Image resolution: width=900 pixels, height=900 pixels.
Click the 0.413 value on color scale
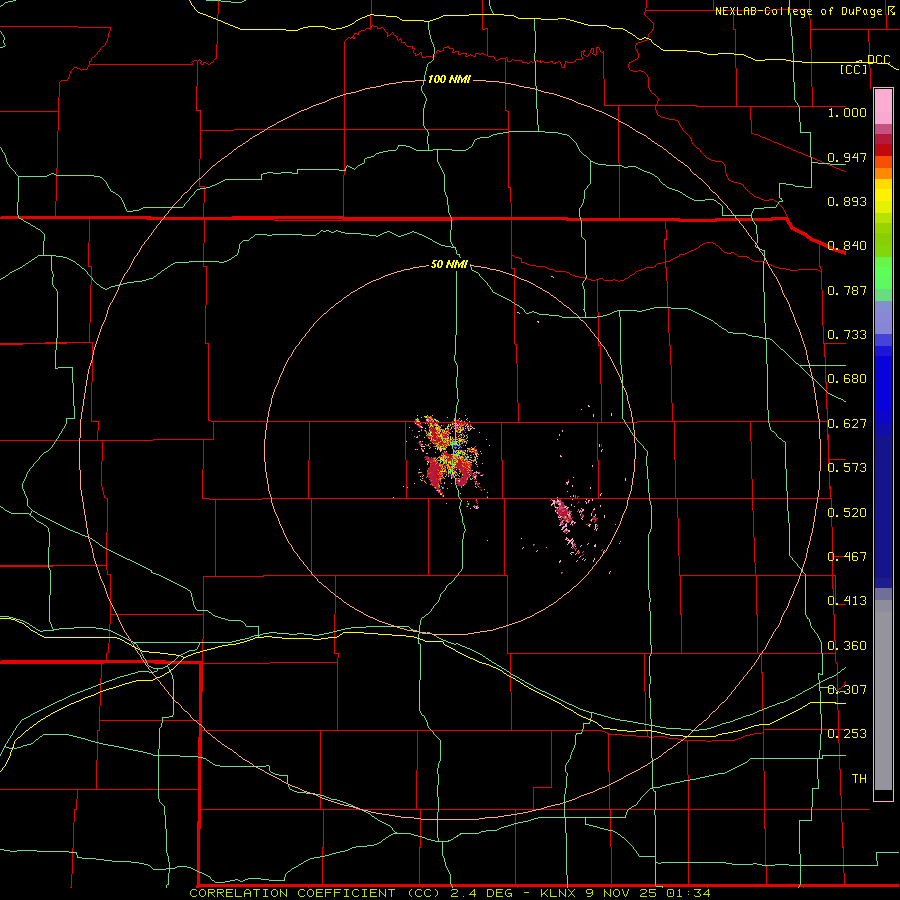point(847,600)
